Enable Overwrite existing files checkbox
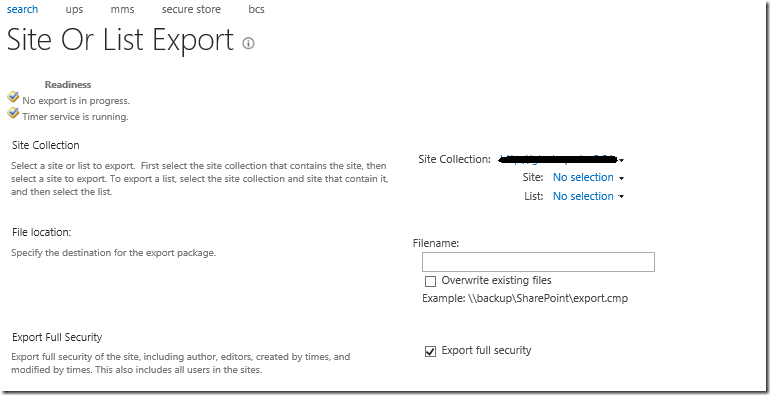Viewport: 770px width, 395px height. click(x=430, y=281)
